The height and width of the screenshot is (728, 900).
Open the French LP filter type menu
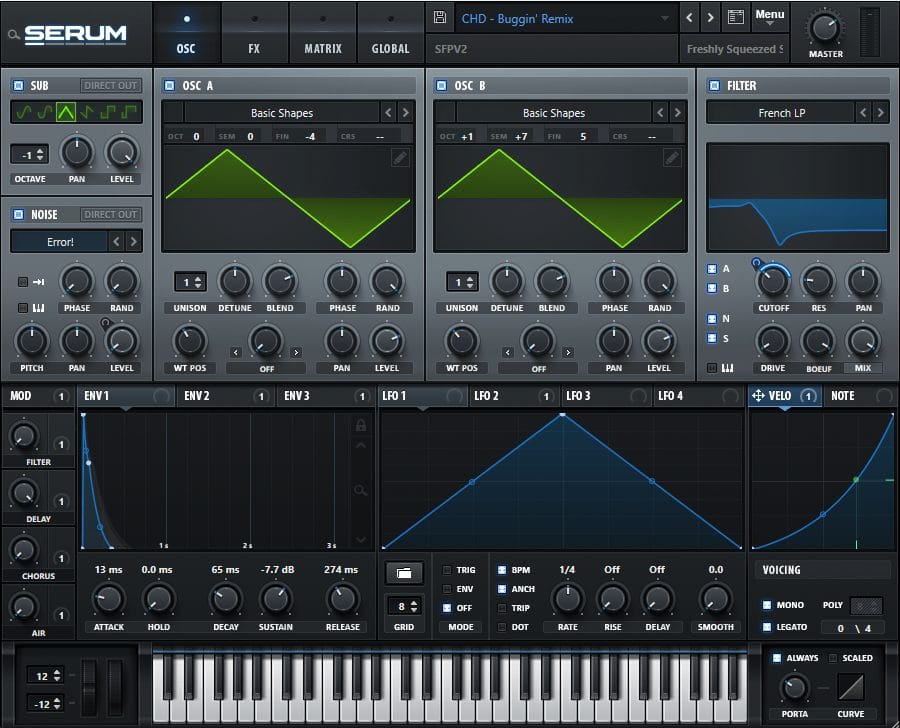click(x=781, y=113)
